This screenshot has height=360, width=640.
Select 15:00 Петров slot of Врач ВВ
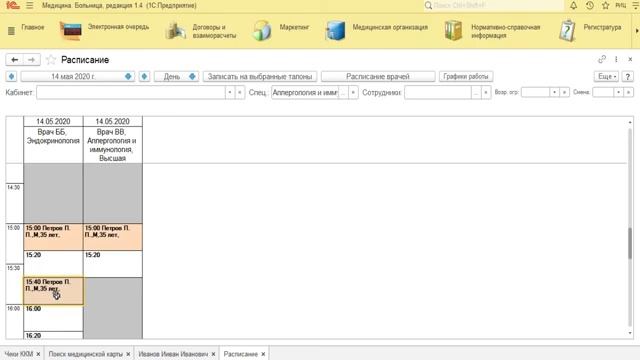(x=113, y=237)
